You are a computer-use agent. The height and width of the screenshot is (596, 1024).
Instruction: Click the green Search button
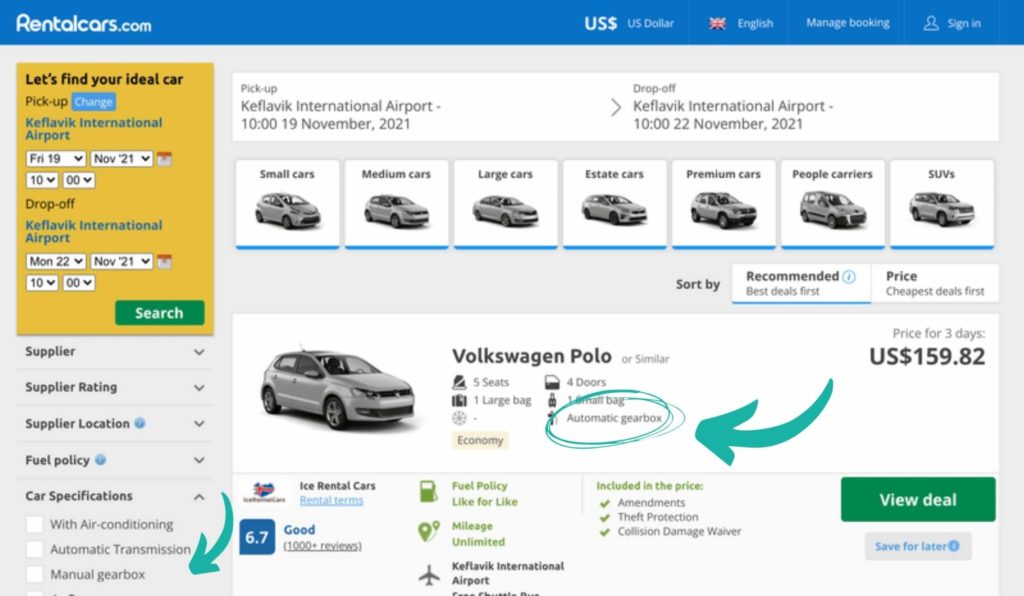pyautogui.click(x=159, y=313)
